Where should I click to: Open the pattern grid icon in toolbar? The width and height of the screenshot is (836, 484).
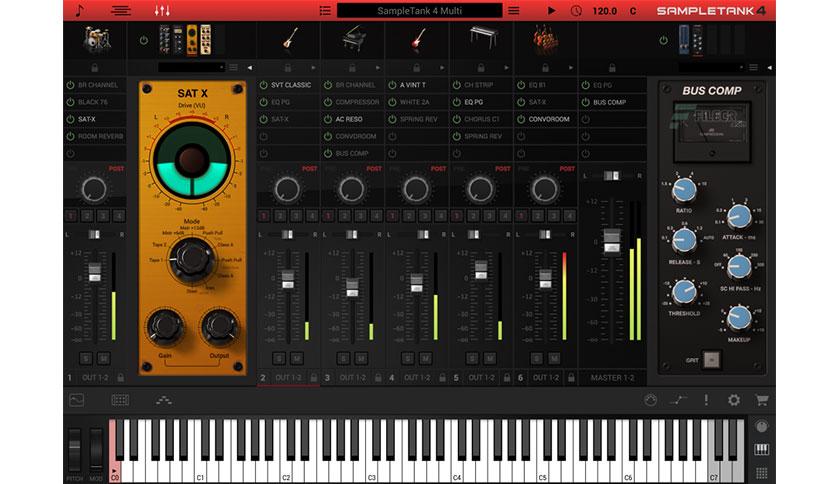pos(120,400)
